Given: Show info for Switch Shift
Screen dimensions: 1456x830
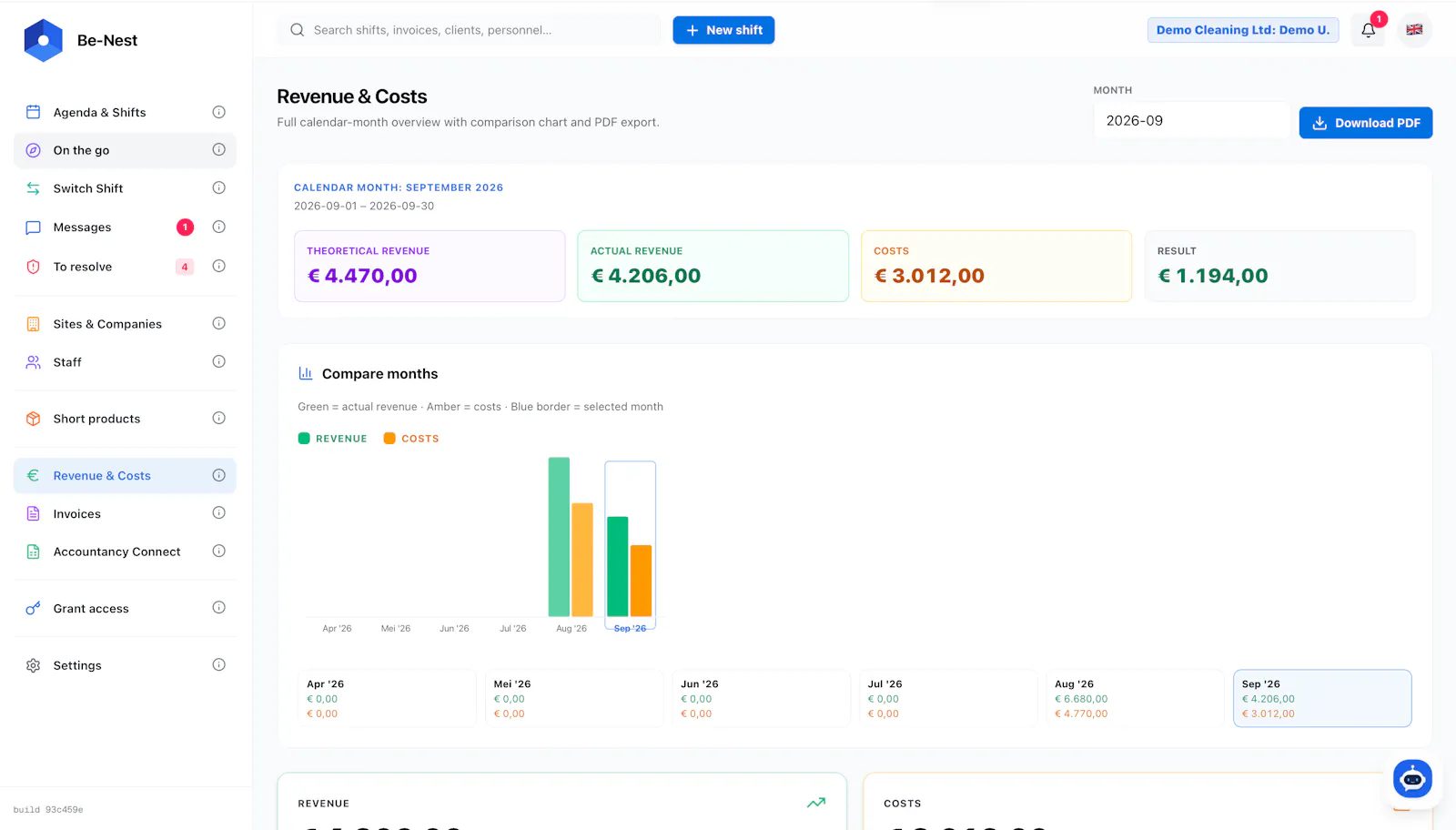Looking at the screenshot, I should point(219,187).
